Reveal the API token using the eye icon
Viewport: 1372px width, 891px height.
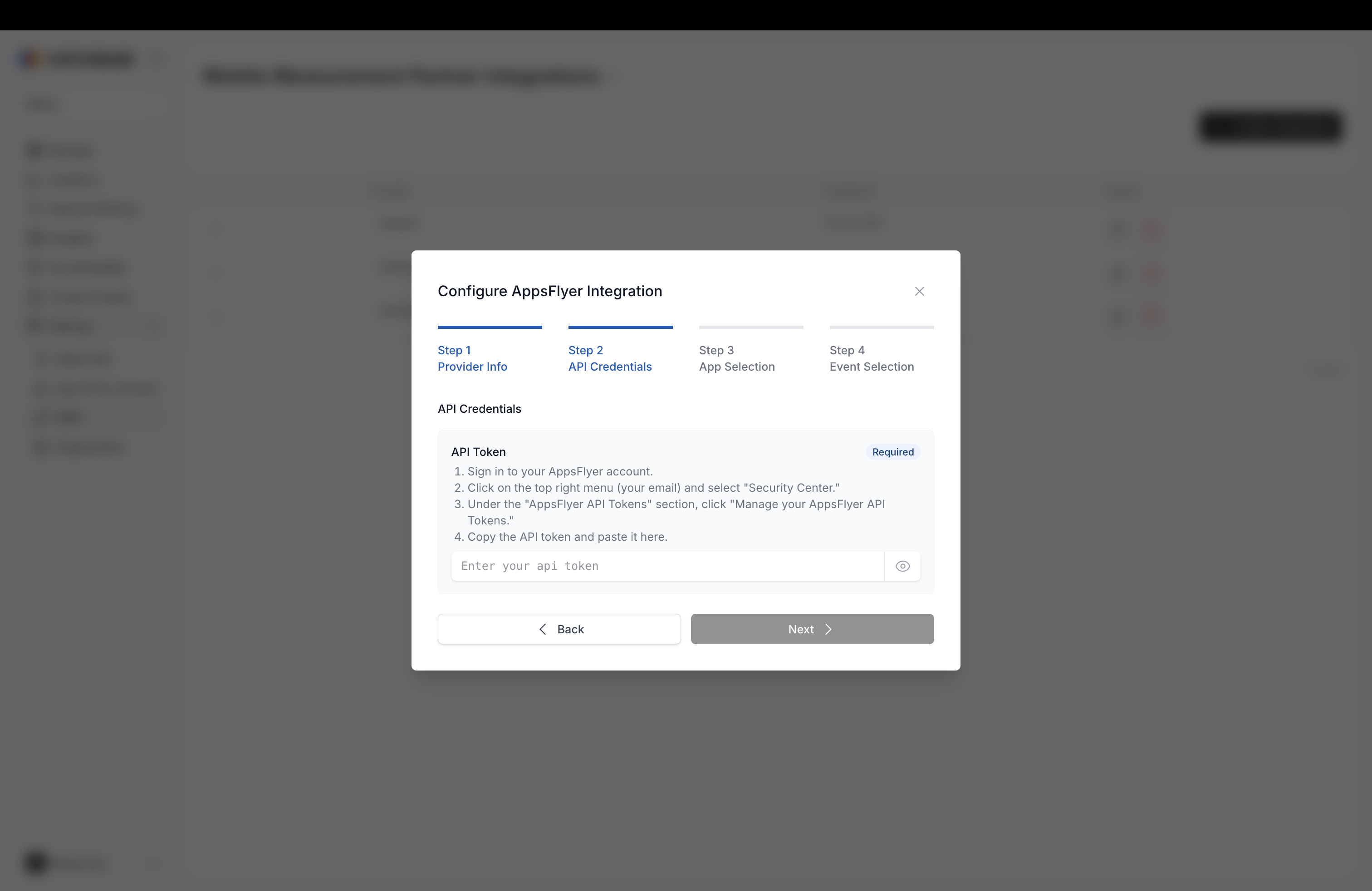click(x=902, y=566)
